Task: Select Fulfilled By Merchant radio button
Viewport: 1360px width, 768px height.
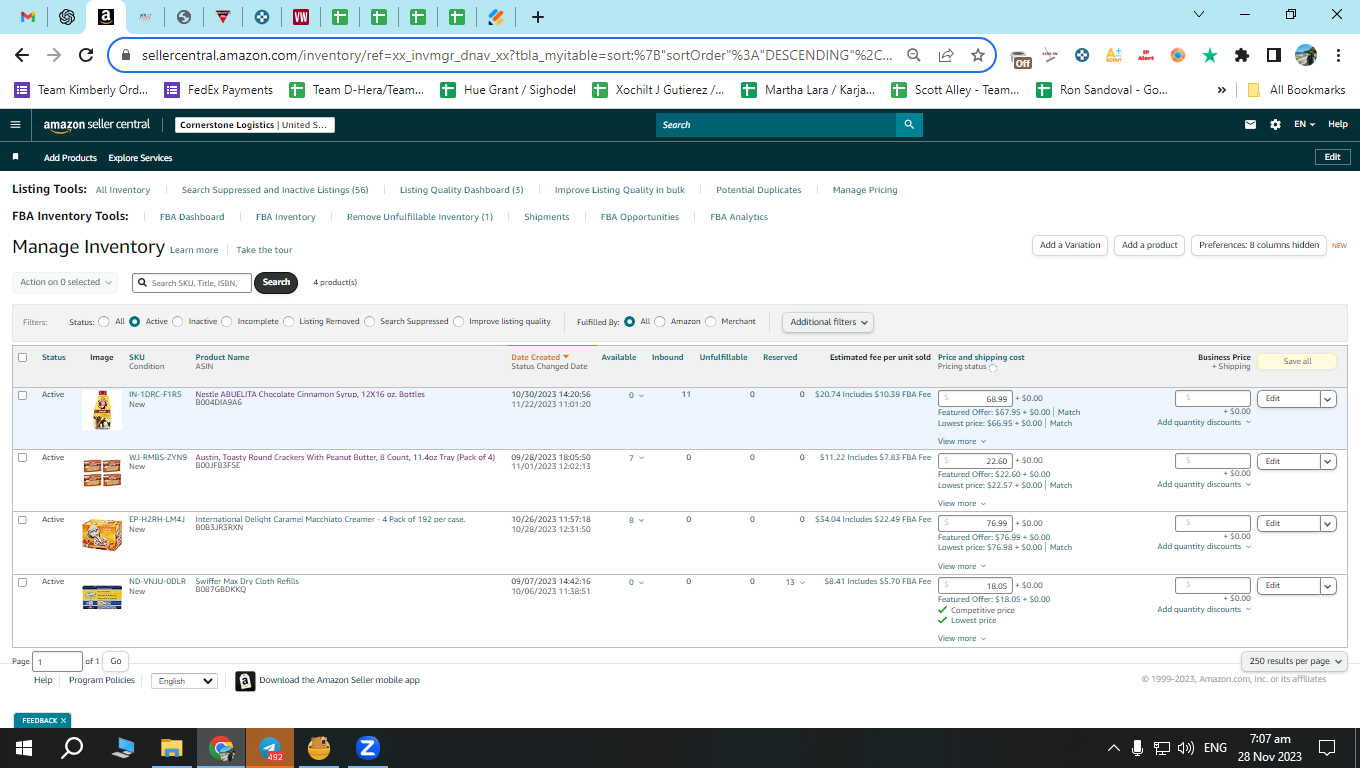Action: 711,322
